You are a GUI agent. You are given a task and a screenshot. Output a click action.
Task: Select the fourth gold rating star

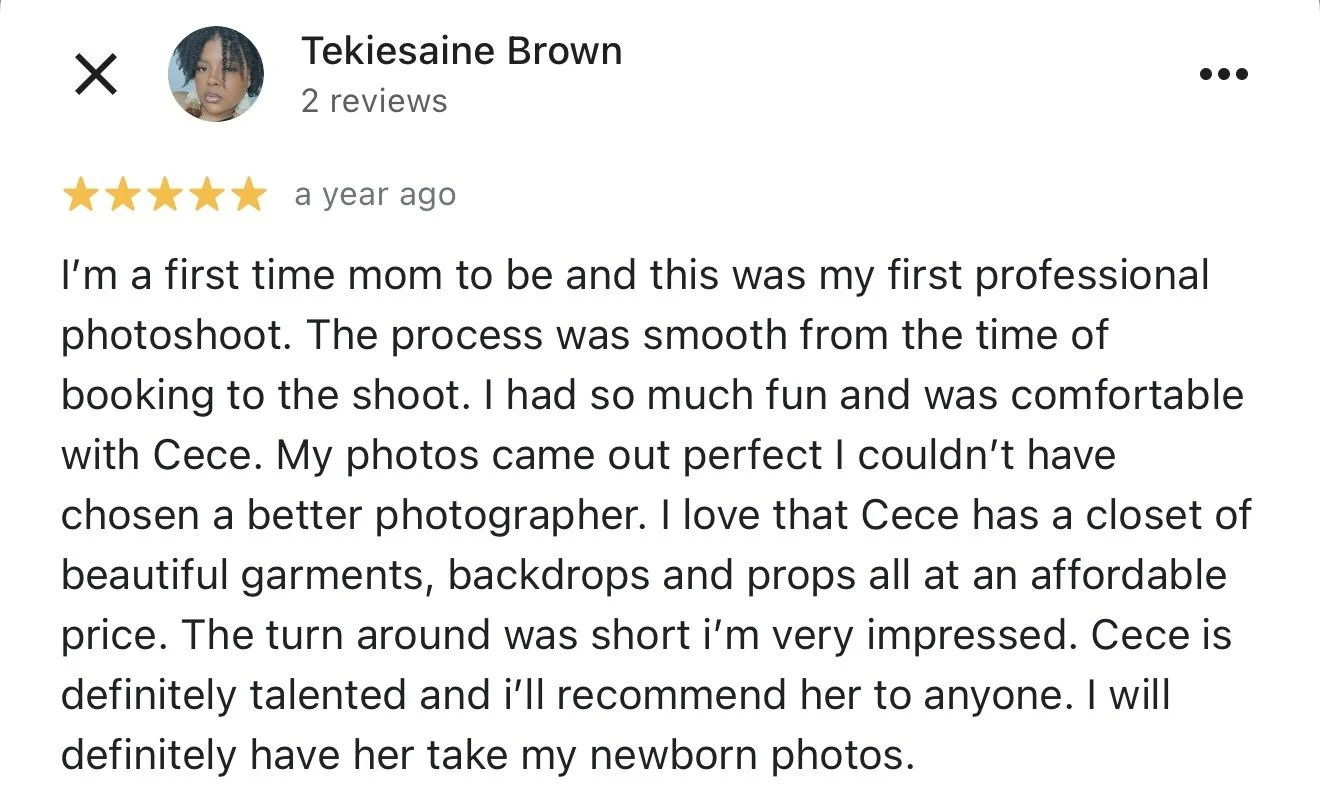point(206,196)
